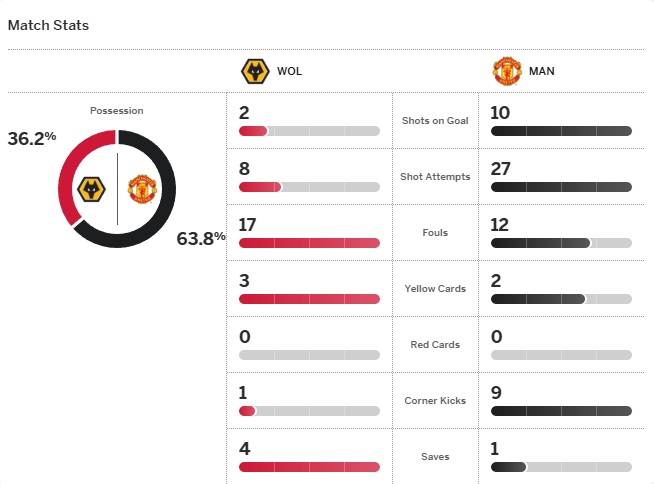
Task: Click the MAN team abbreviation link
Action: 543,72
